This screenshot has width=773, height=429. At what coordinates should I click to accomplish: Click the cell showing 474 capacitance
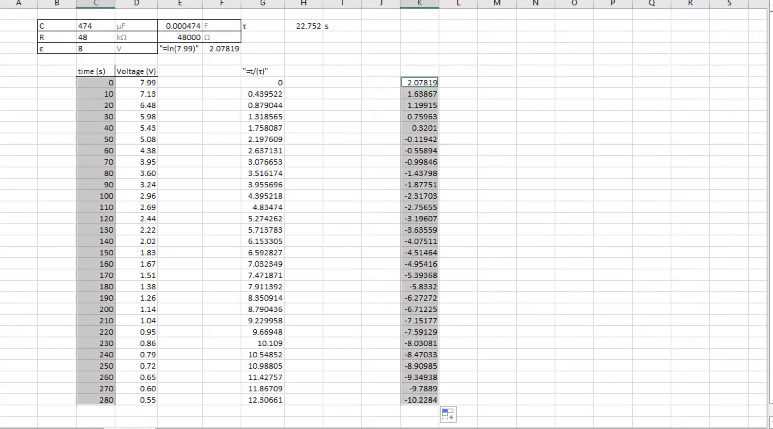[x=96, y=26]
